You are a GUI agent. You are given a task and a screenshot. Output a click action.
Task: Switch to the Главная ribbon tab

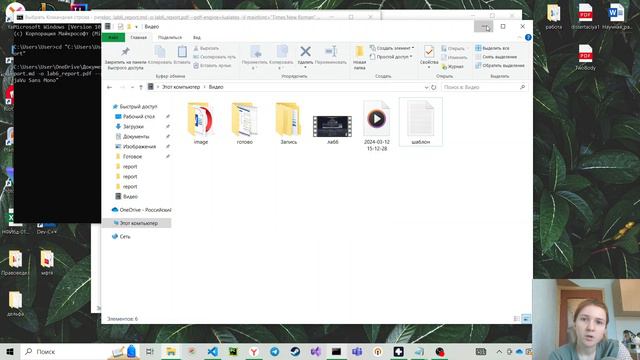[138, 38]
